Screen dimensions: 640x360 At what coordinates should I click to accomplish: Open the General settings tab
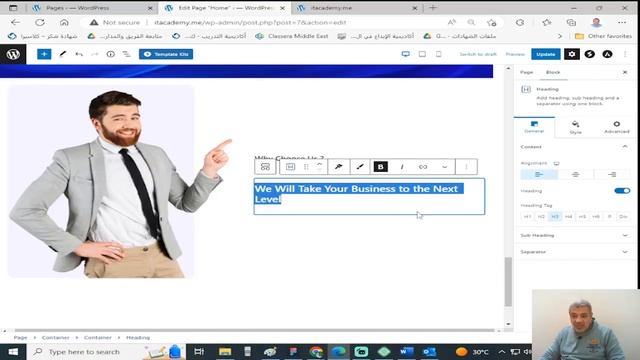[534, 127]
